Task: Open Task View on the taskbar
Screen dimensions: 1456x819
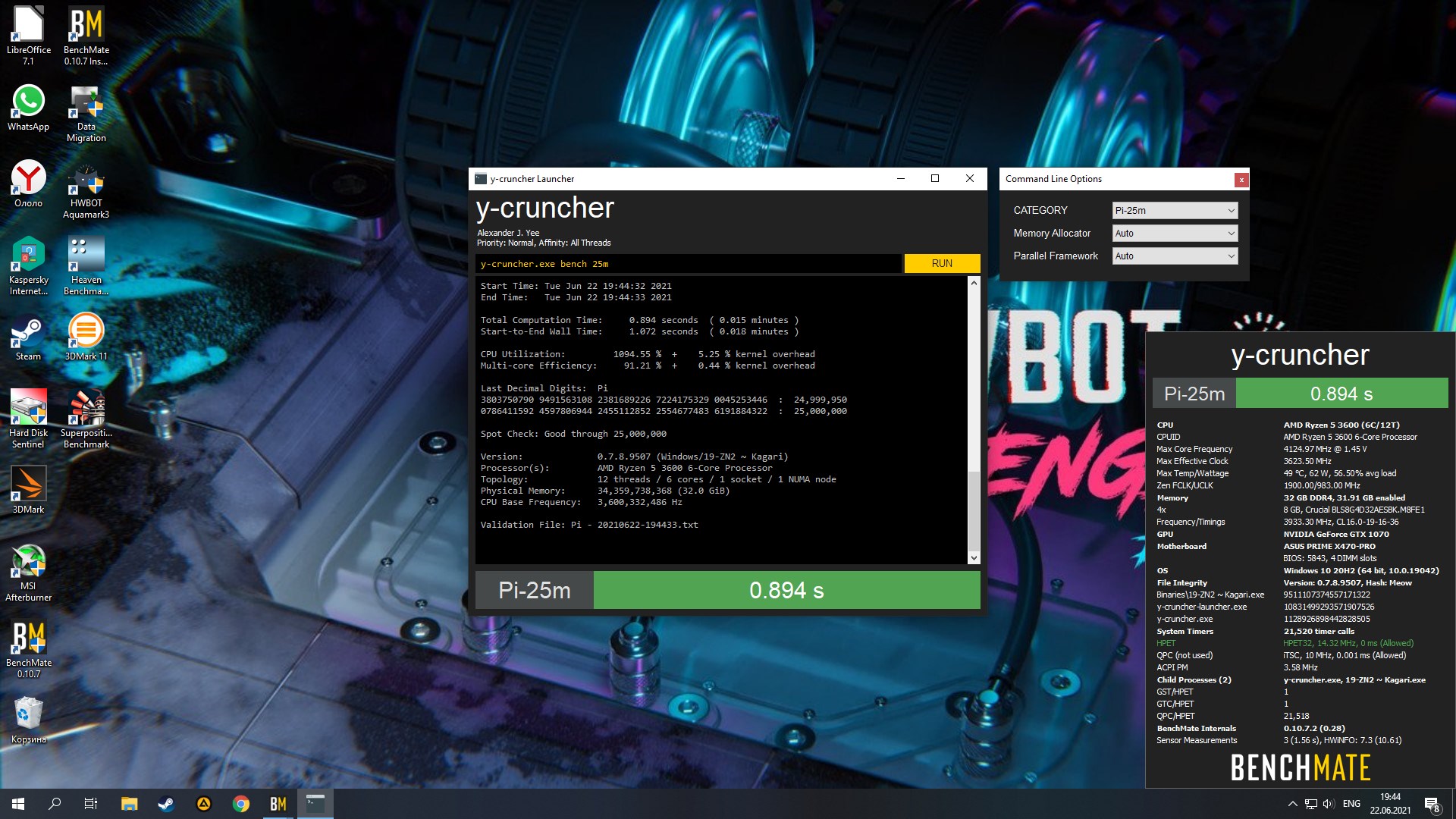Action: pos(91,804)
